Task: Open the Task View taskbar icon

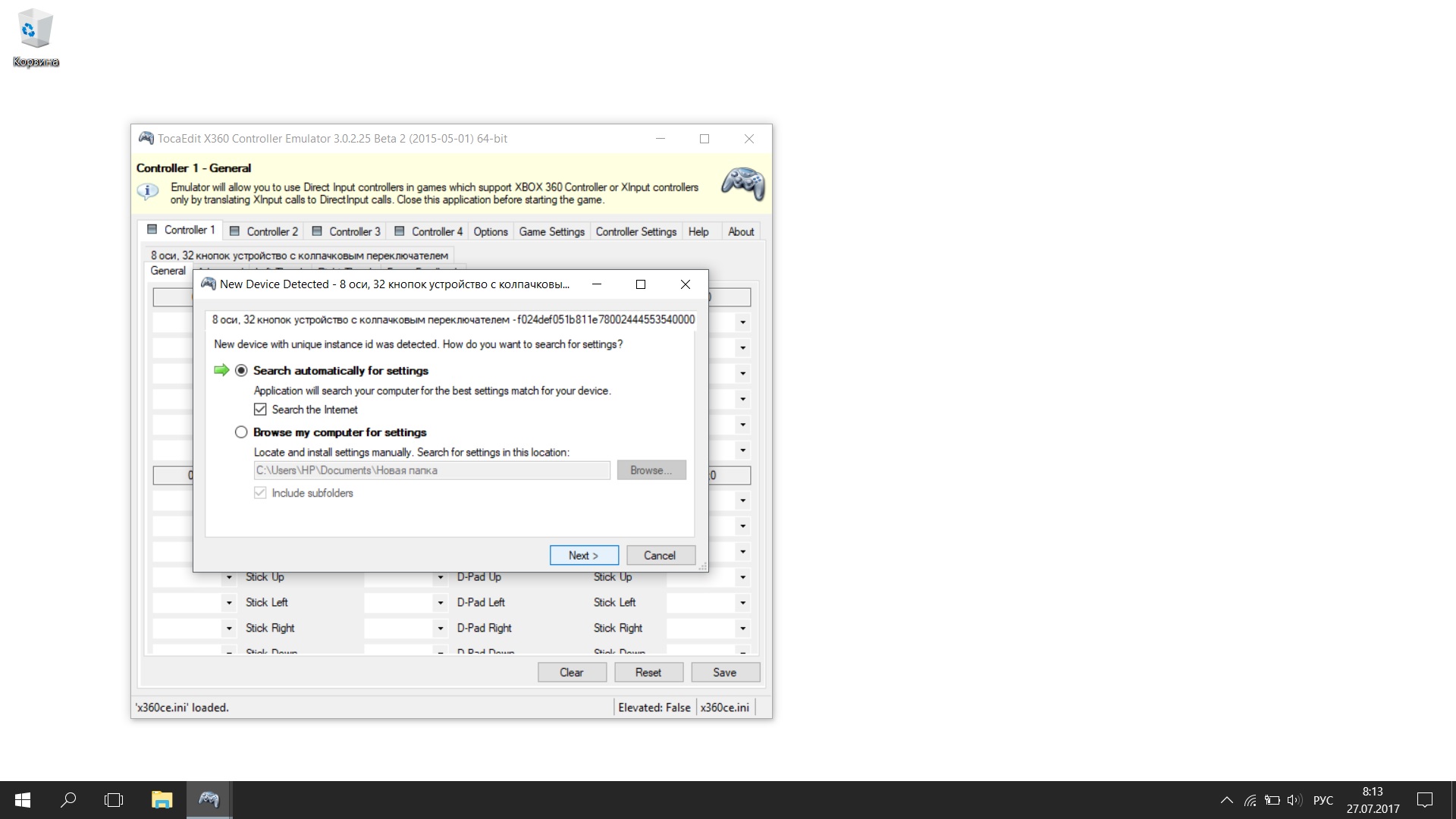Action: pyautogui.click(x=114, y=799)
